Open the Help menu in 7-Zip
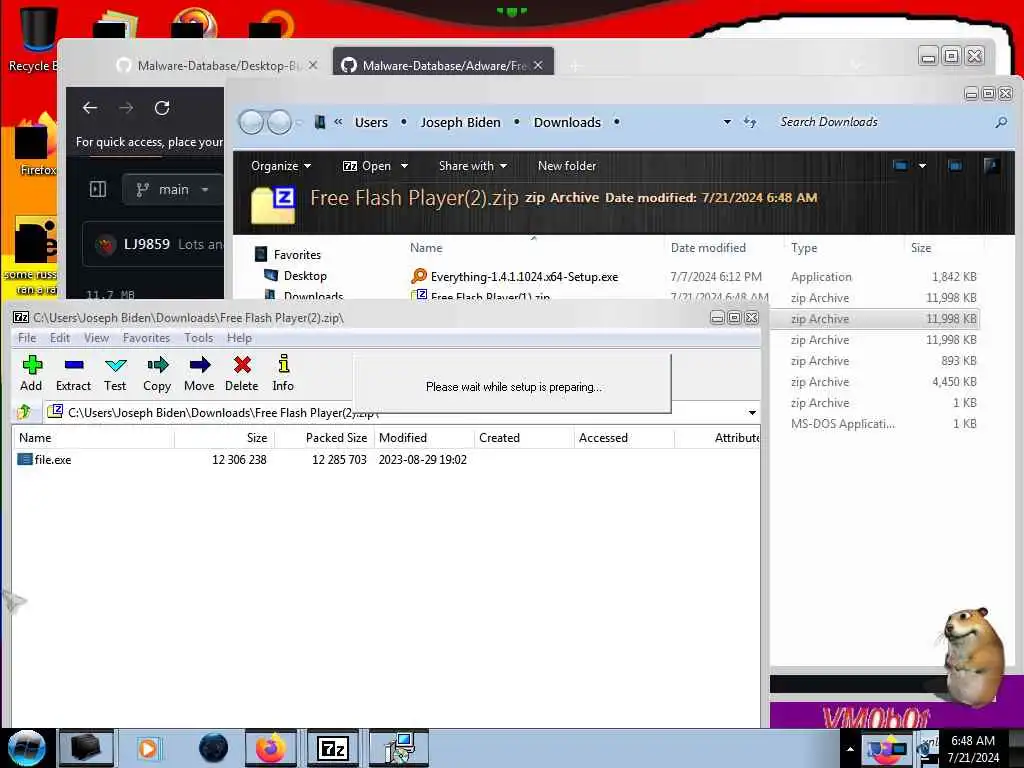This screenshot has width=1024, height=768. [239, 338]
